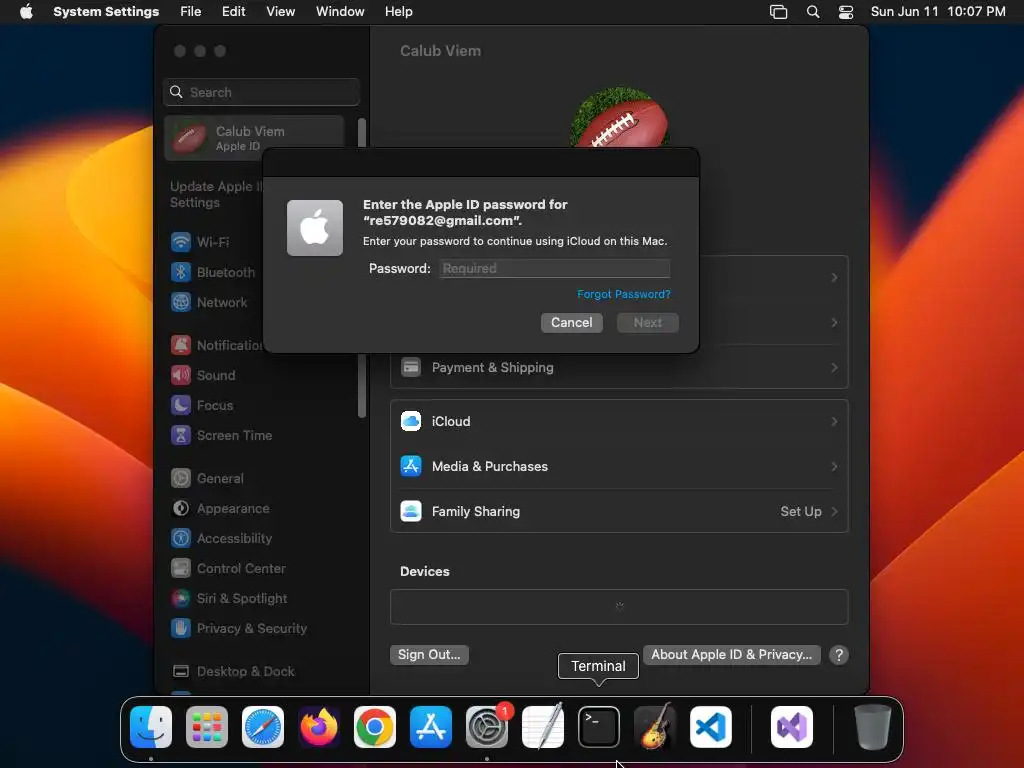Click About Apple ID & Privacy button
Screen dimensions: 1024x768
(x=731, y=654)
